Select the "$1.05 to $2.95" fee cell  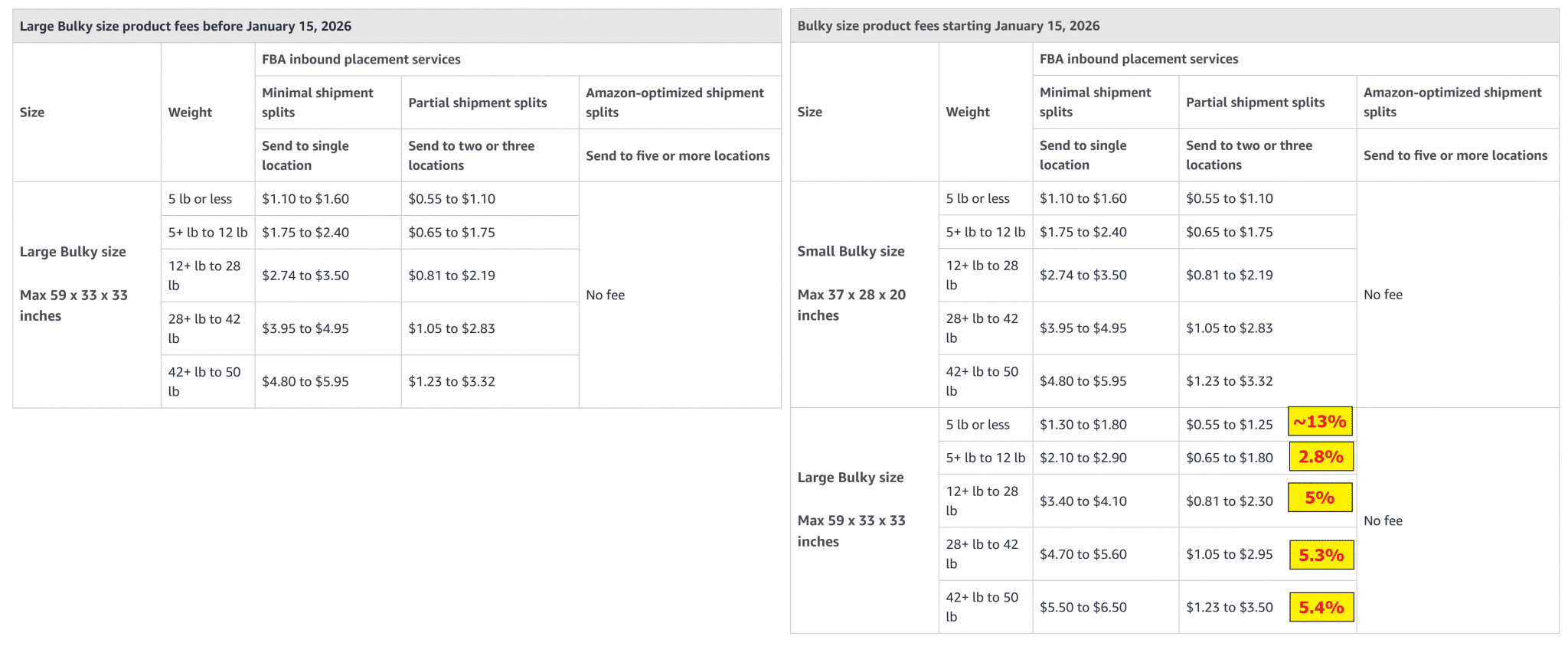point(1229,554)
